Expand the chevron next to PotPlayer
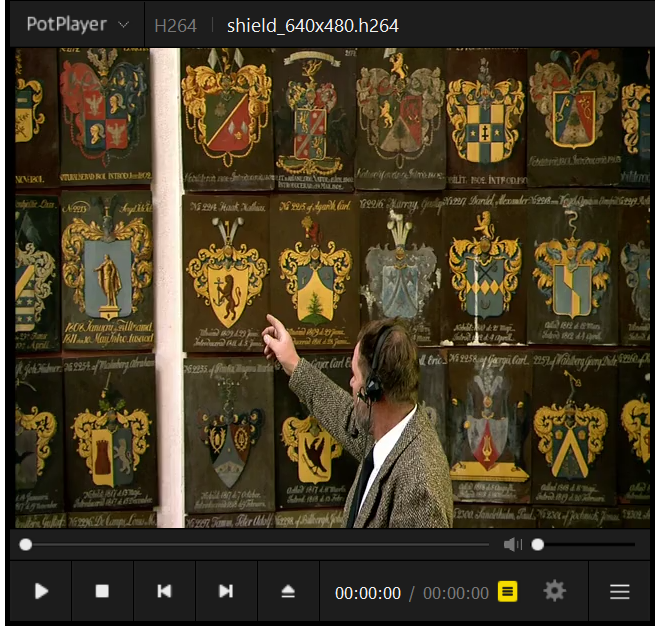Image resolution: width=655 pixels, height=627 pixels. (123, 25)
